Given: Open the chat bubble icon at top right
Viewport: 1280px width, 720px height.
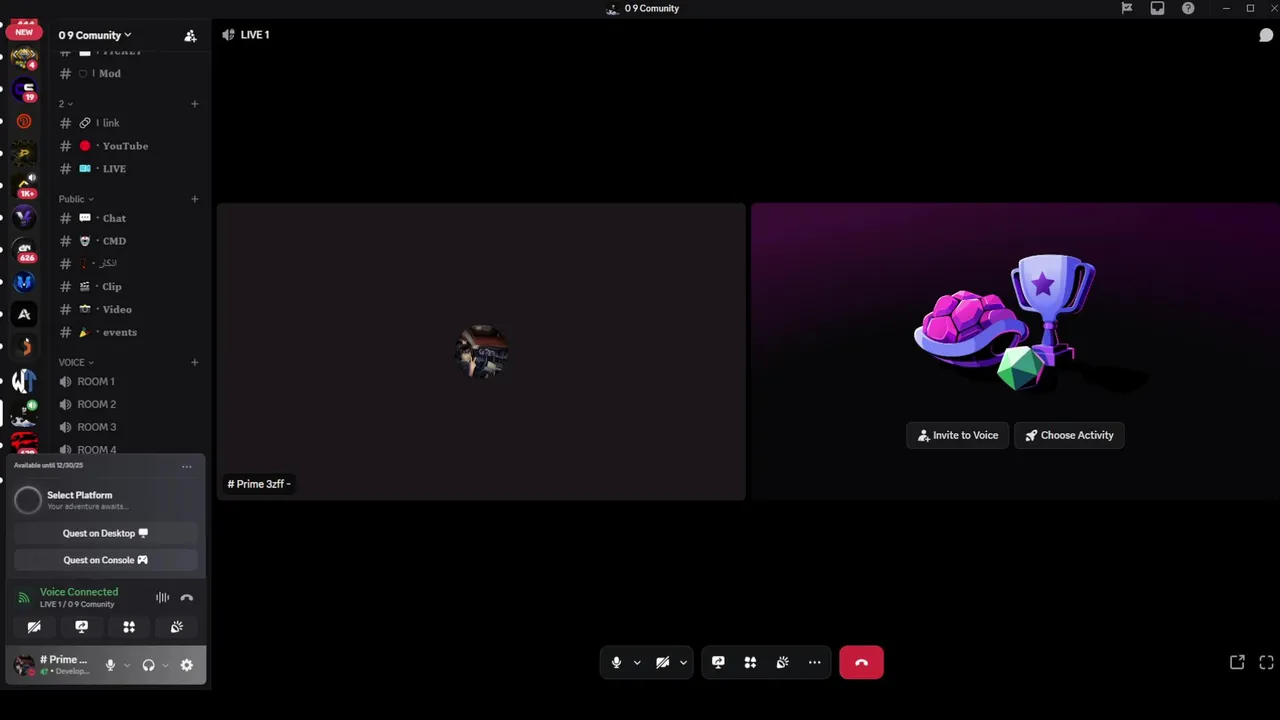Looking at the screenshot, I should pyautogui.click(x=1266, y=35).
